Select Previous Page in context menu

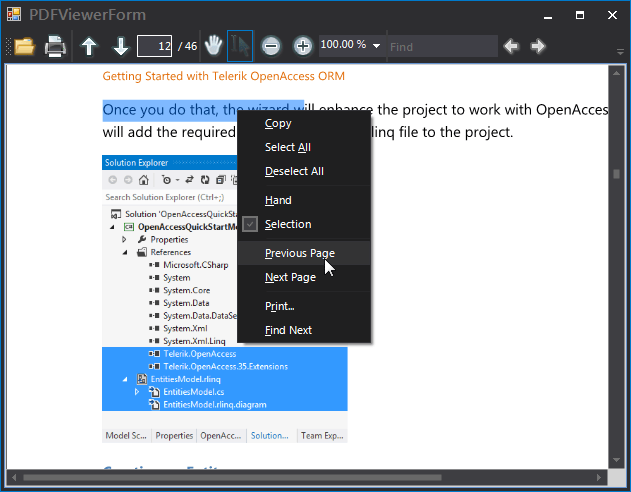(304, 253)
